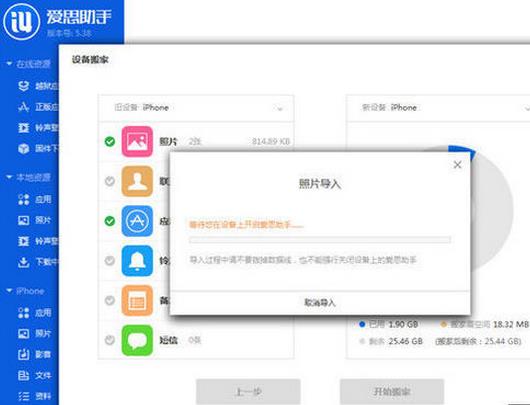Click the 1.90 GB used value
The image size is (530, 405).
(x=403, y=324)
